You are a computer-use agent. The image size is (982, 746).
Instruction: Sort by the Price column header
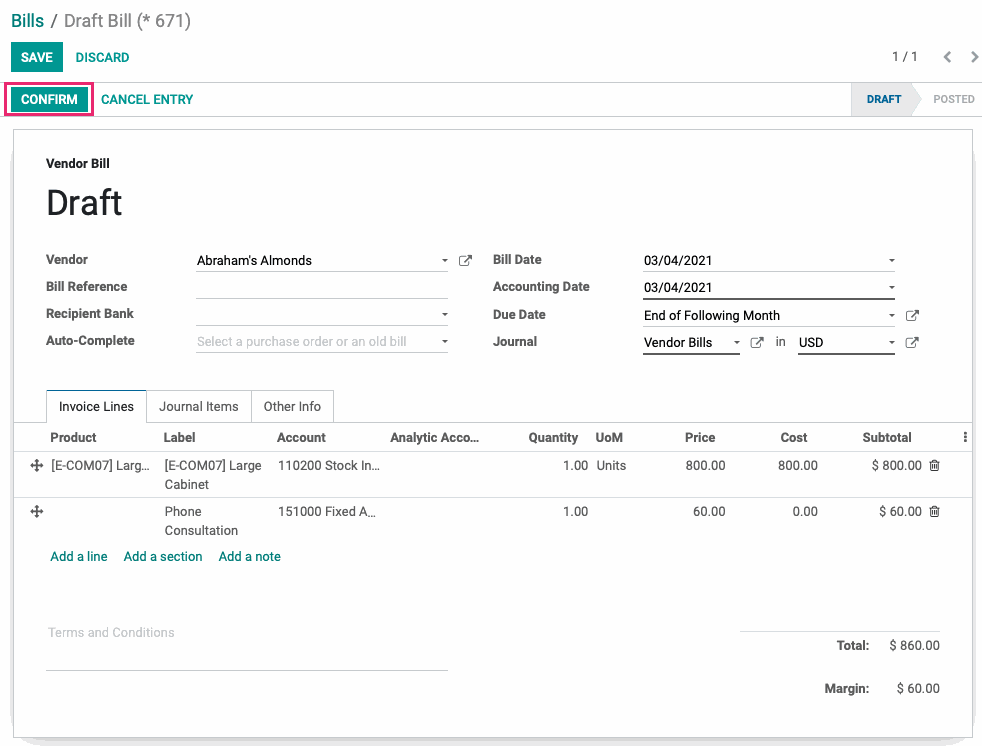tap(700, 437)
